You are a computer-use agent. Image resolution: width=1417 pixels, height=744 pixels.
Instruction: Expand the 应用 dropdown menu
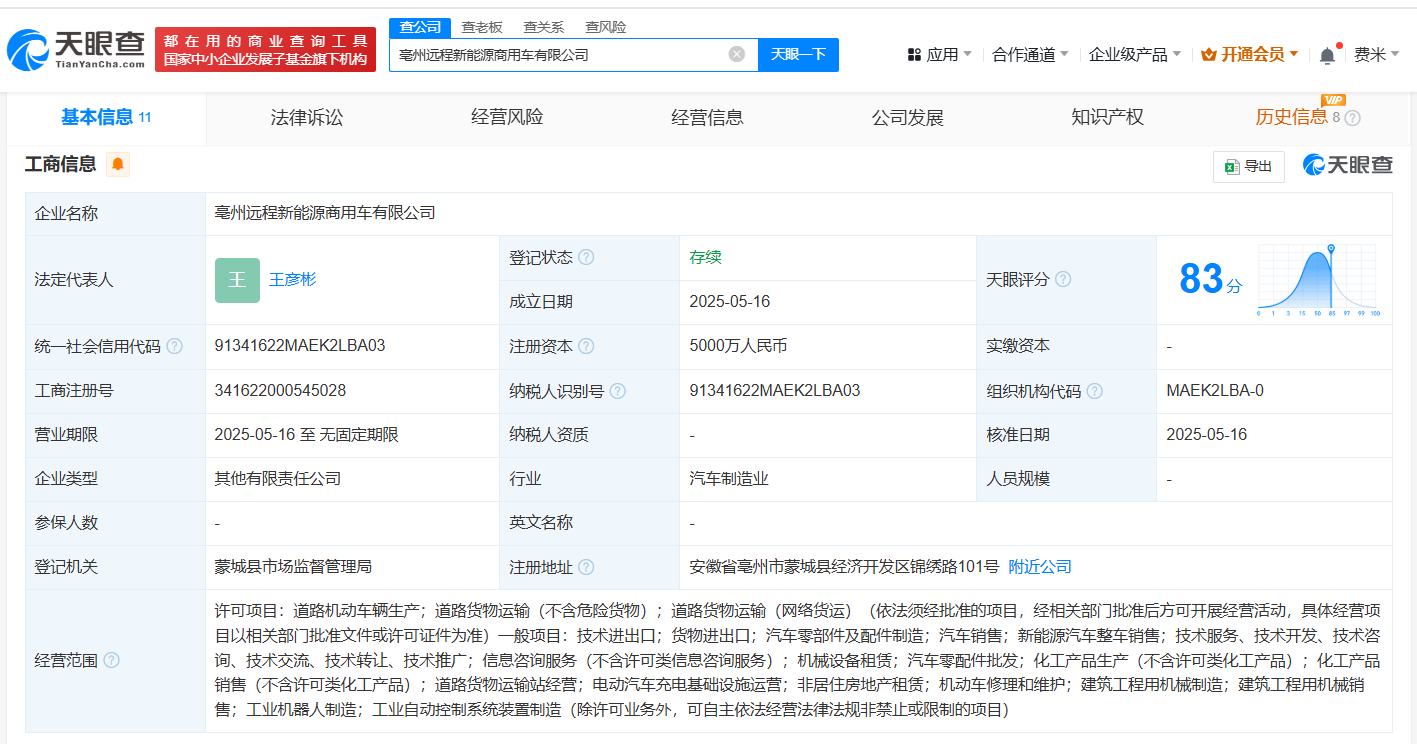(x=940, y=55)
